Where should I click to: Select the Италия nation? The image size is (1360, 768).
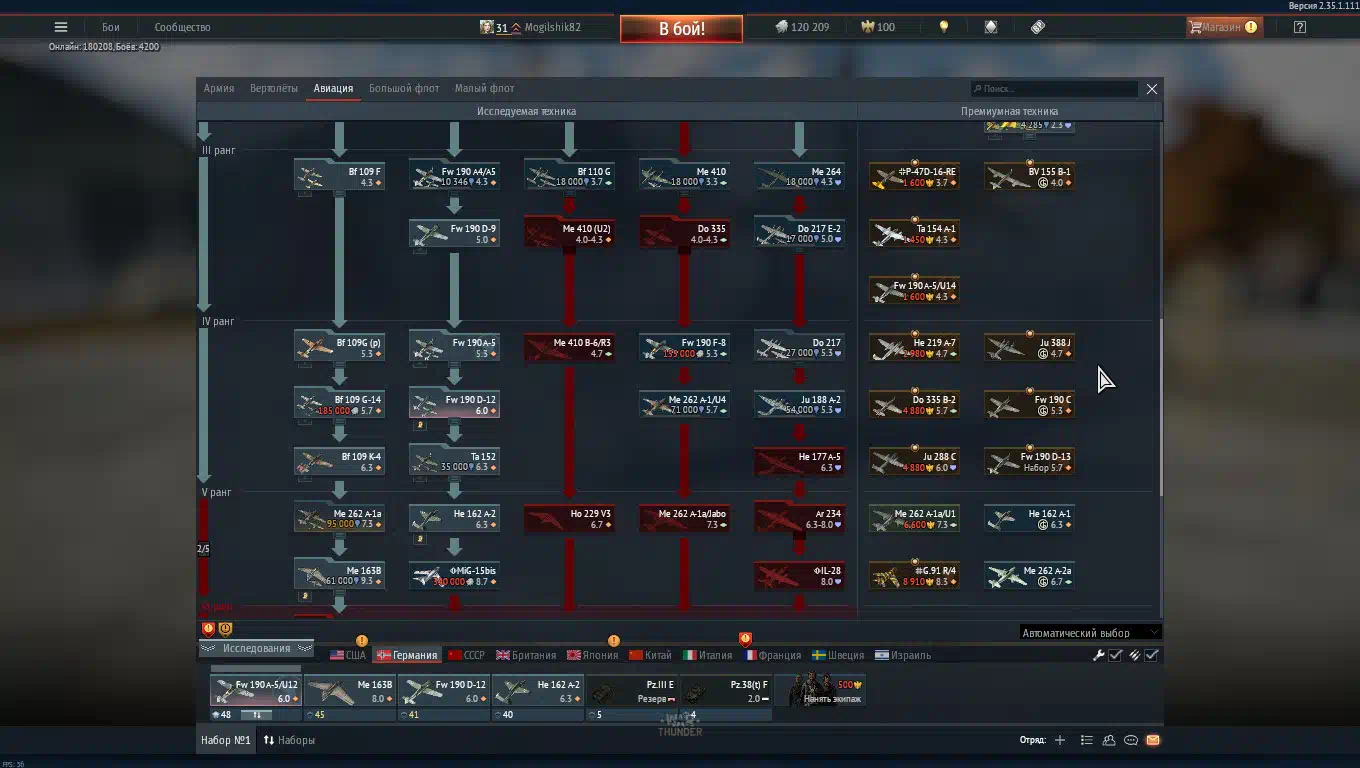[x=707, y=655]
